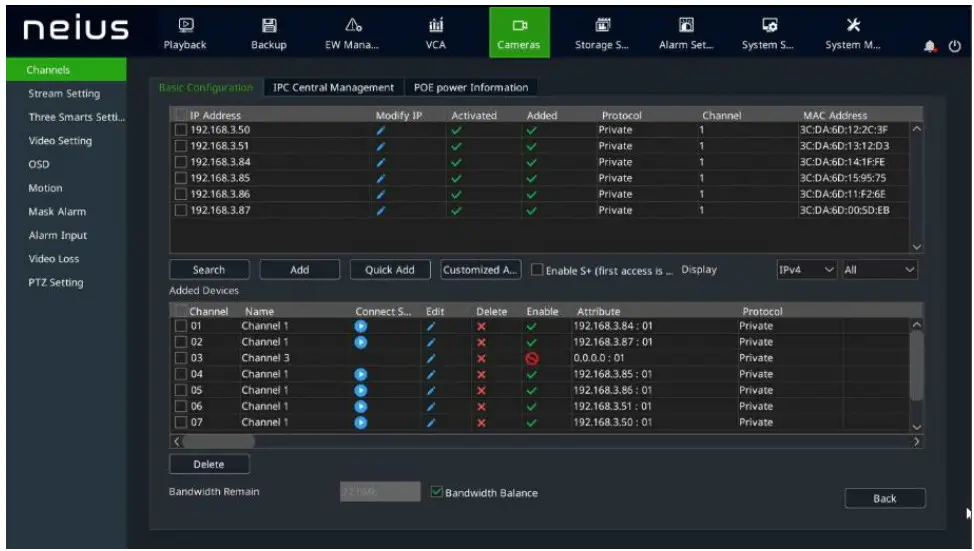
Task: Click edit pencil for channel 03
Action: [431, 358]
